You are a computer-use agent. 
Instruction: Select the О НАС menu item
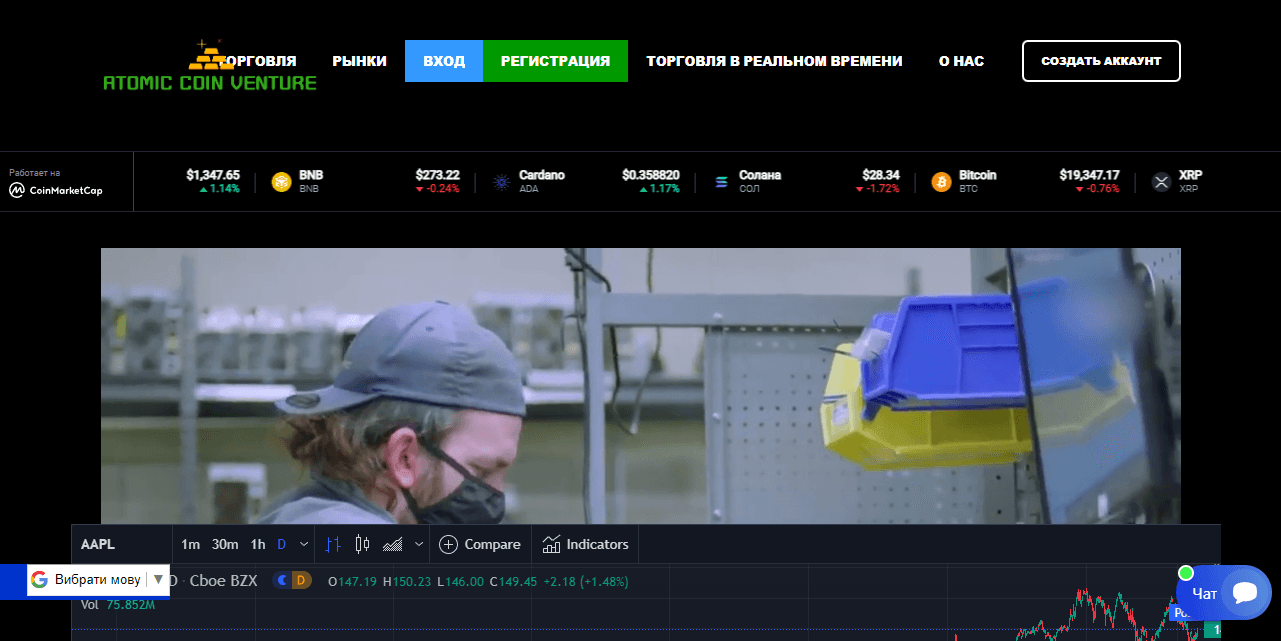pyautogui.click(x=961, y=60)
